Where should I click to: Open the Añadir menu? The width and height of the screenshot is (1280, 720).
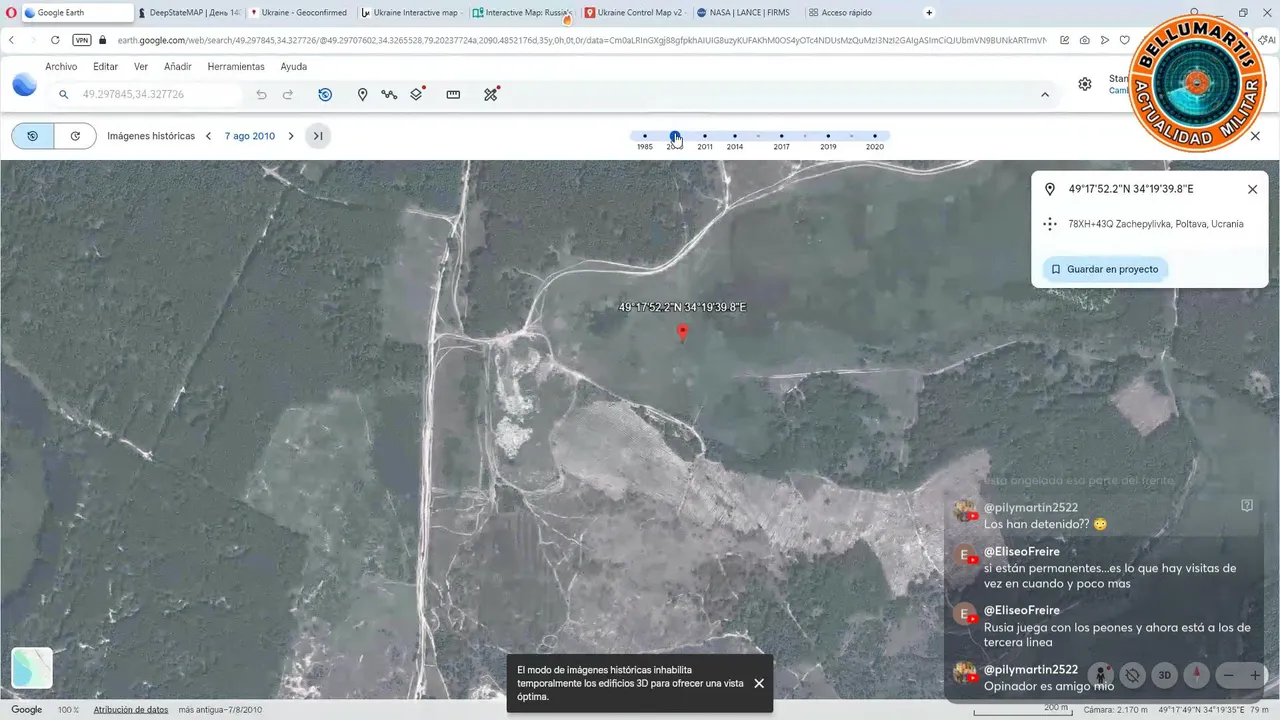click(178, 67)
